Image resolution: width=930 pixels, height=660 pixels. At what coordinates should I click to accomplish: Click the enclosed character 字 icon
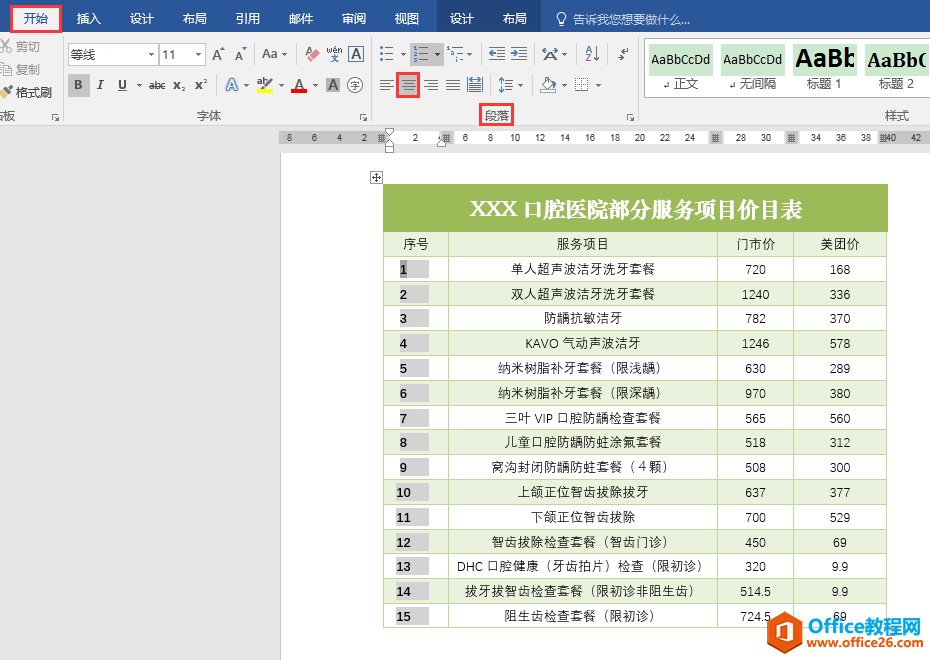click(355, 85)
